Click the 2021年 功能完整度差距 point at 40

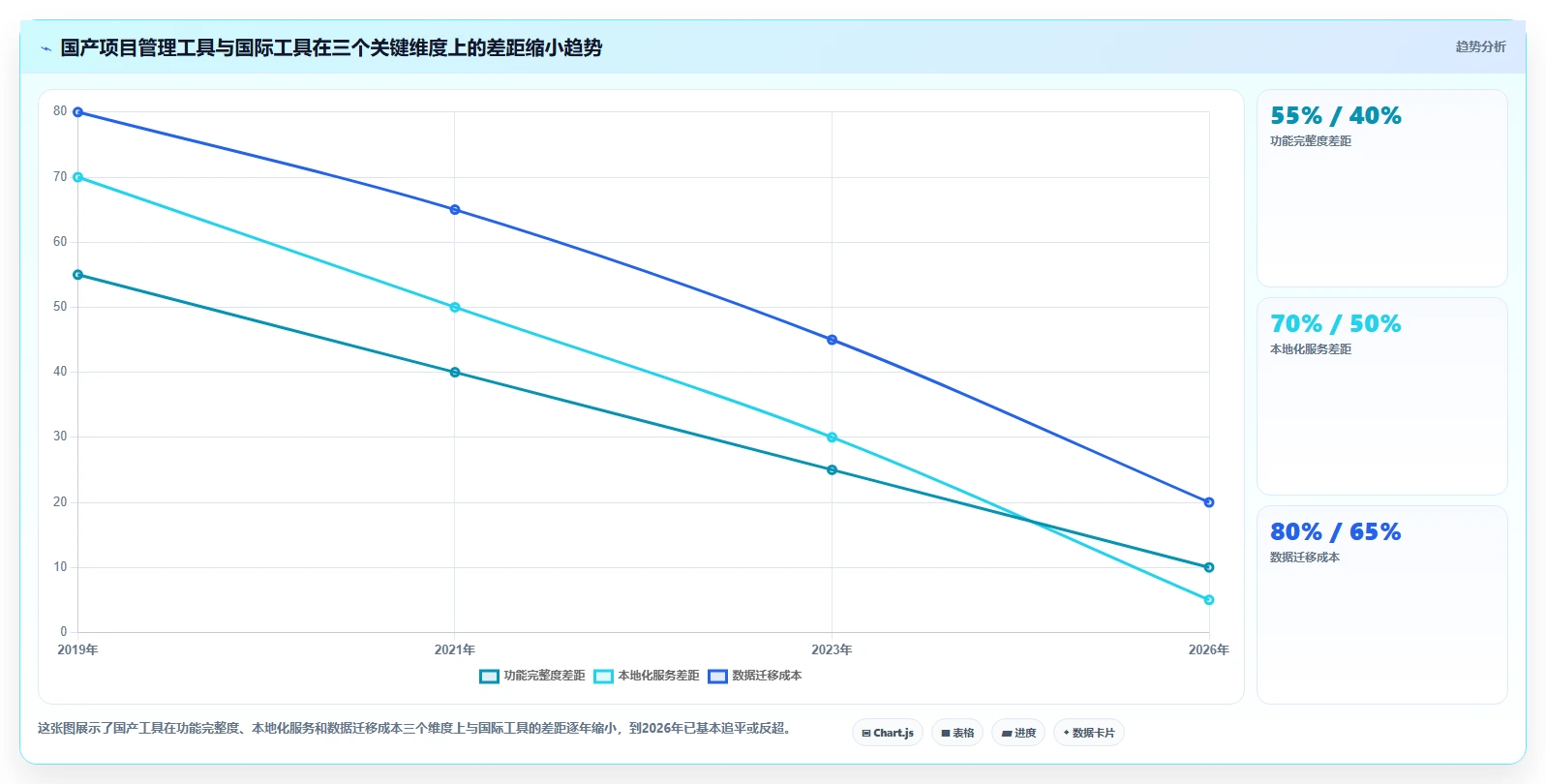click(x=455, y=373)
